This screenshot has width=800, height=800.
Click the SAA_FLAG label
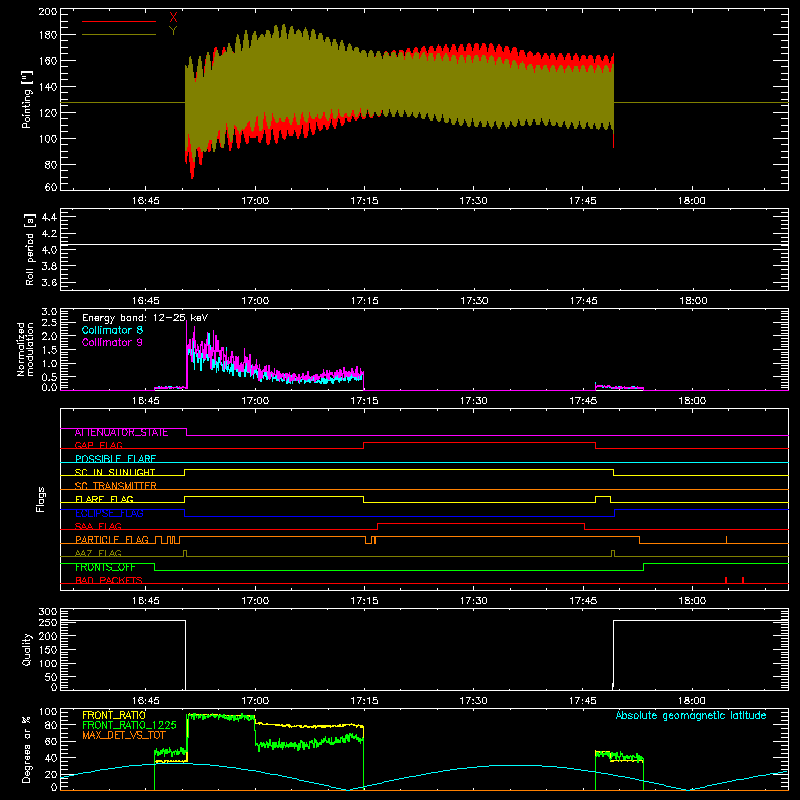click(x=98, y=527)
